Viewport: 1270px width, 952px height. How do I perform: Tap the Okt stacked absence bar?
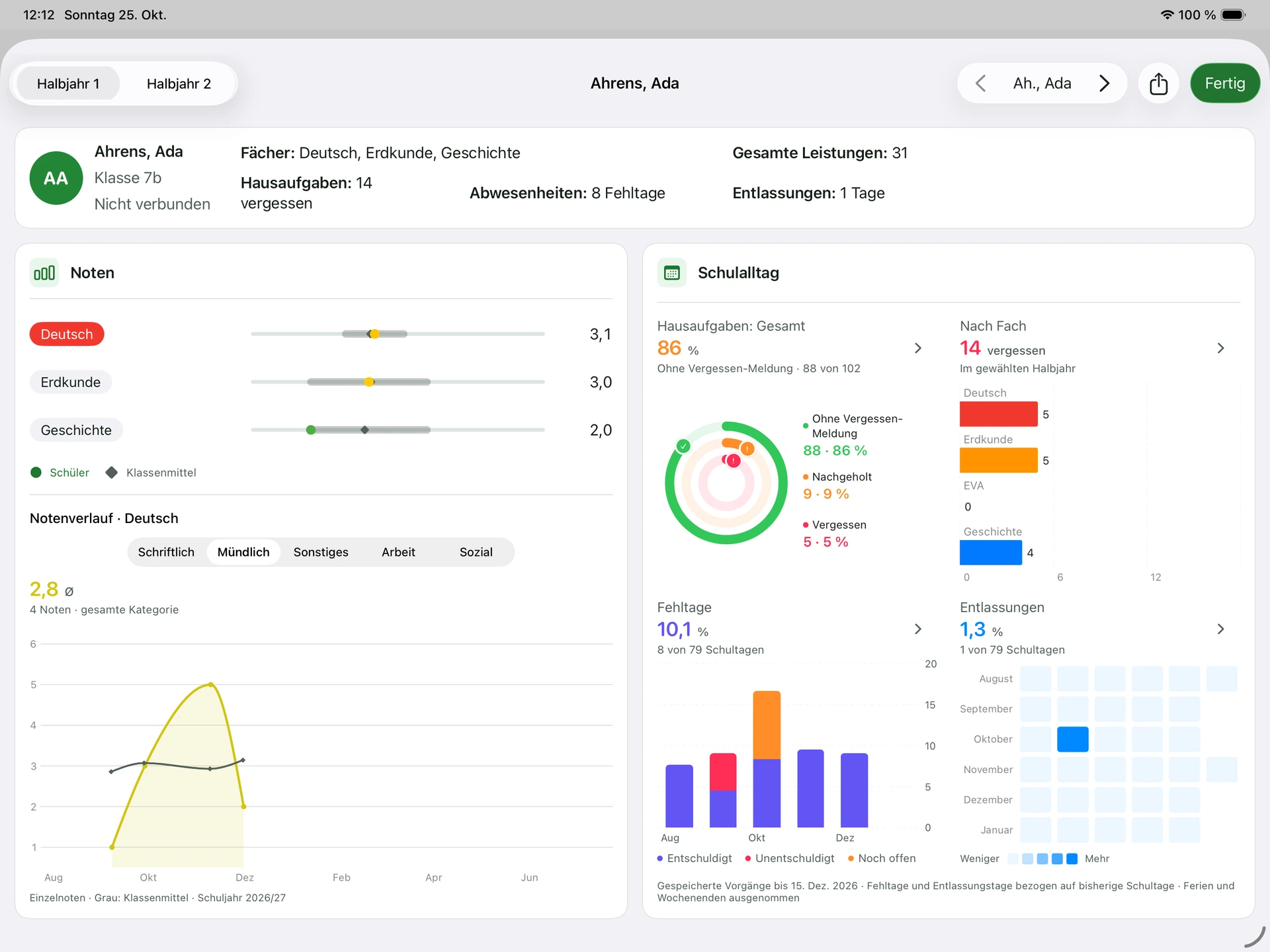767,759
